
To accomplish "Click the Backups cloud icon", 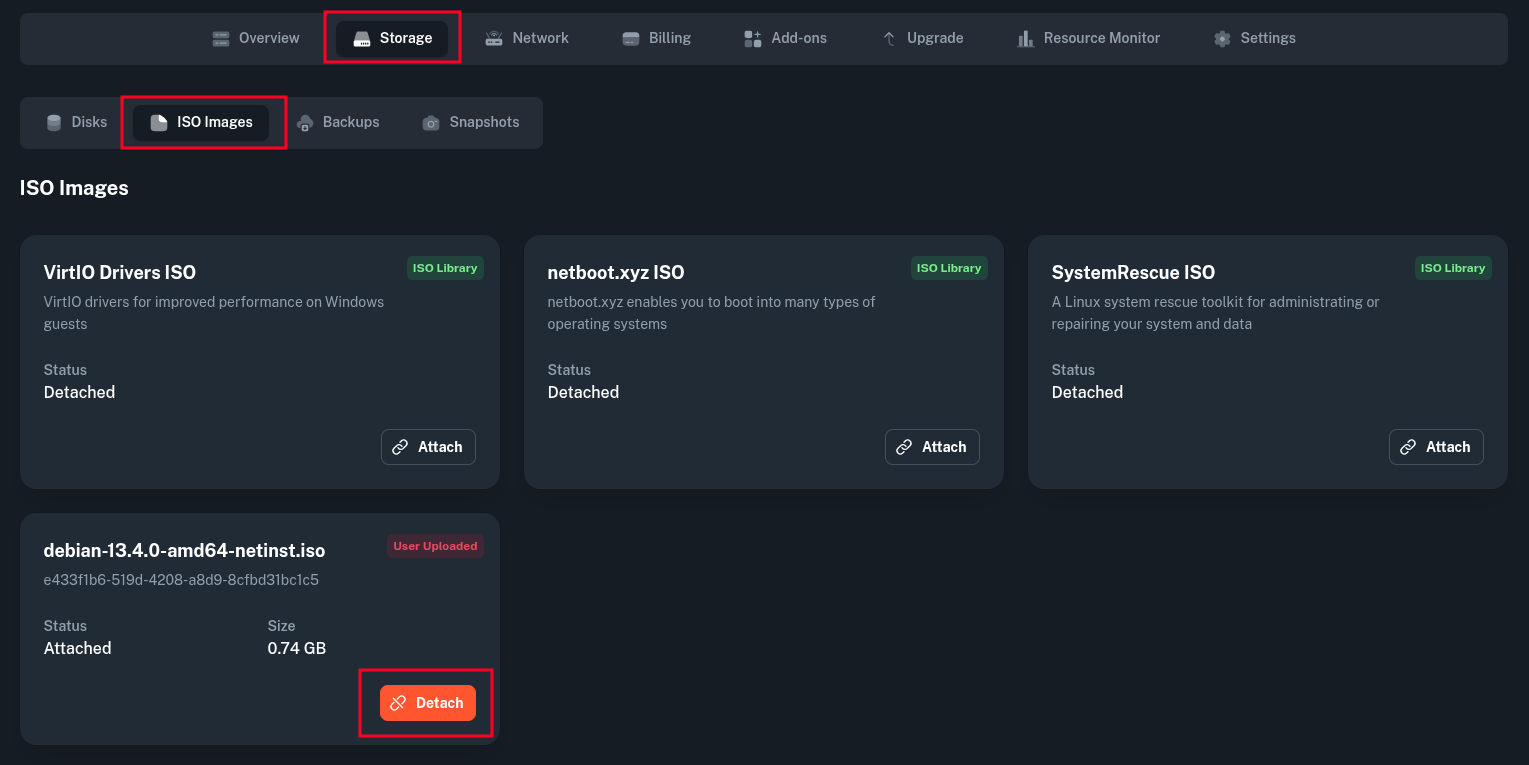I will [305, 122].
